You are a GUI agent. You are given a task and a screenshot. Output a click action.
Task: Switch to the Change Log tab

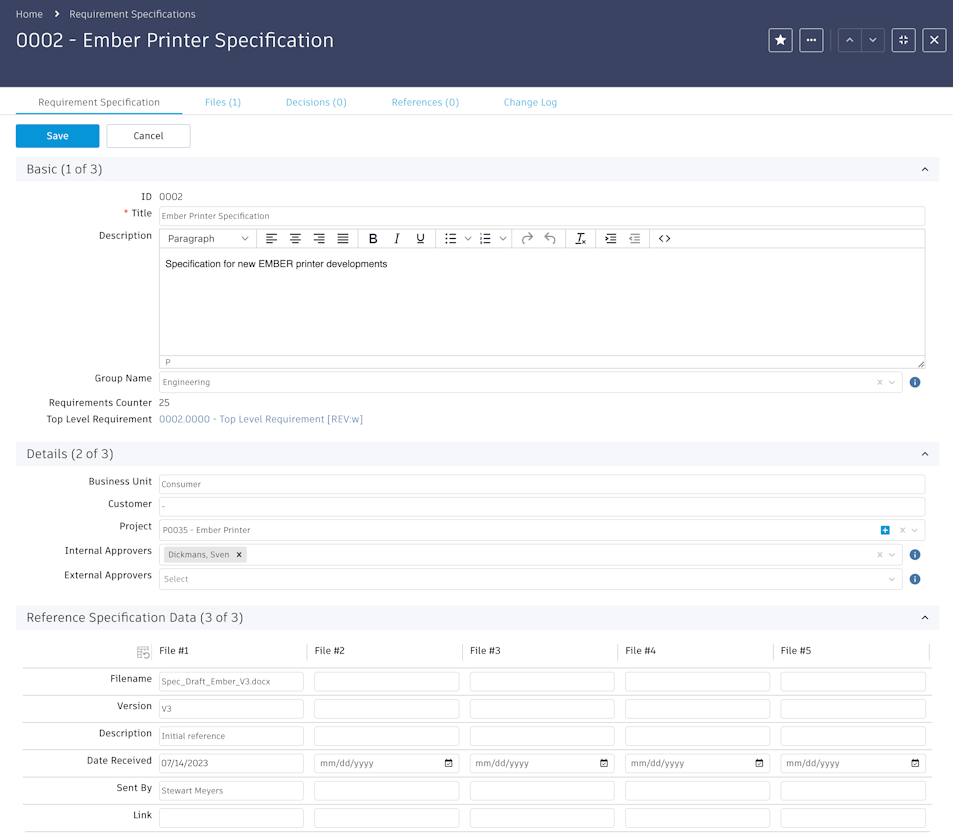pyautogui.click(x=530, y=102)
